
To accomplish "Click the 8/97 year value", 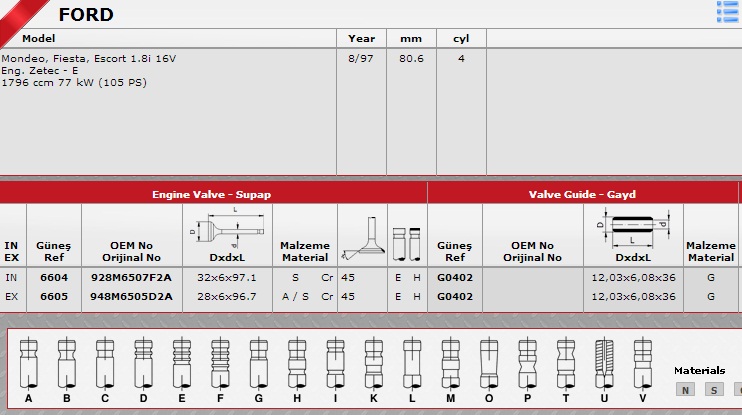I will [x=361, y=58].
